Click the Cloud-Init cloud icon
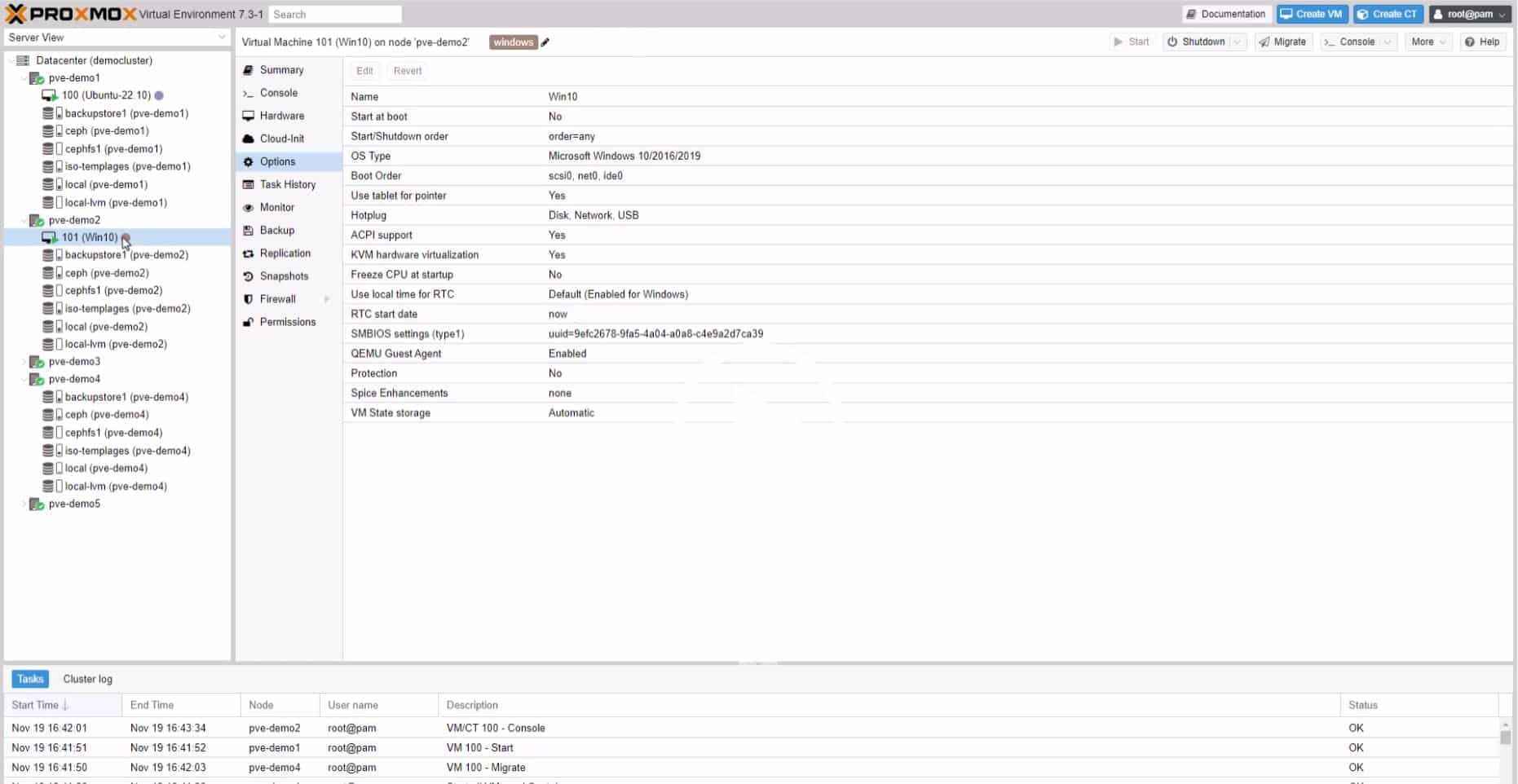 249,139
